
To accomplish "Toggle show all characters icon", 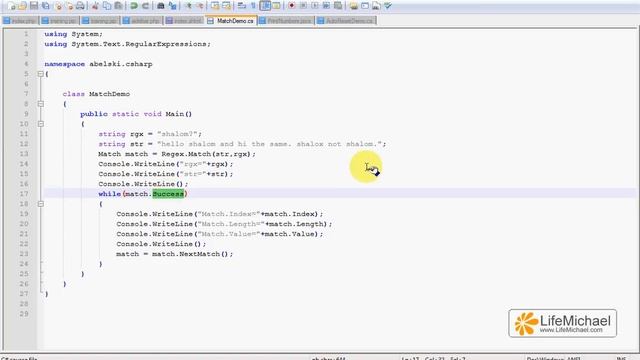I will tap(253, 6).
